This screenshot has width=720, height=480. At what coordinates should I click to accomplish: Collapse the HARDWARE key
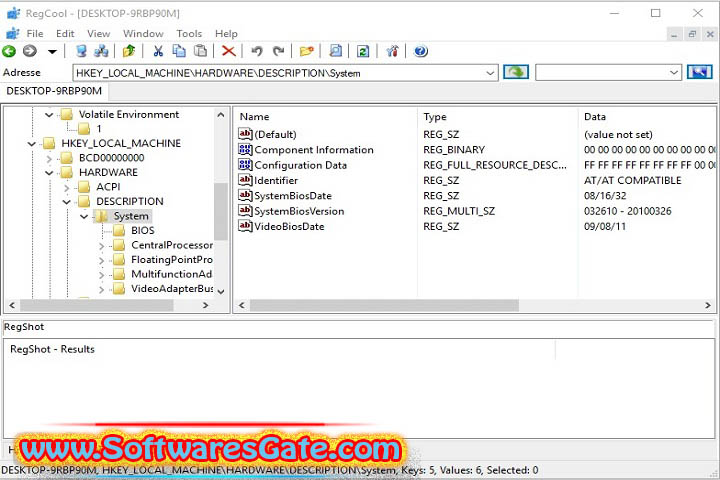point(49,173)
